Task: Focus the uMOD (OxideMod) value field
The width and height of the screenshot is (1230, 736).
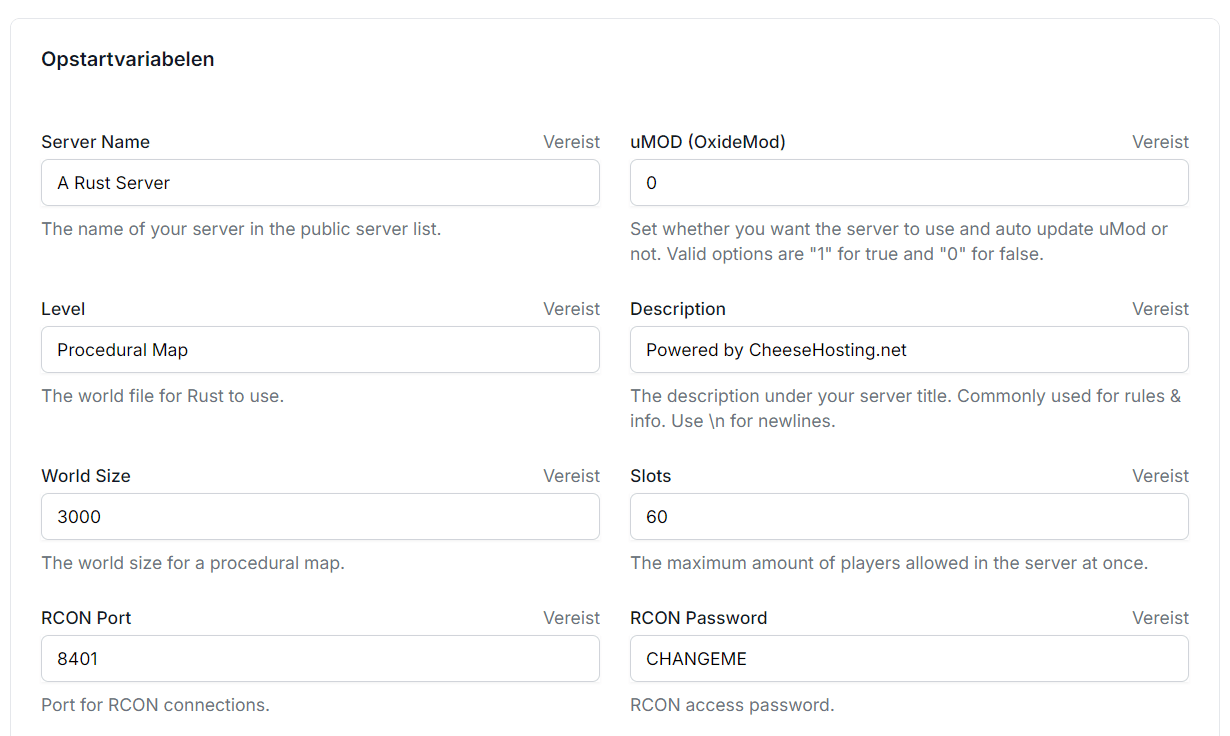Action: point(908,183)
